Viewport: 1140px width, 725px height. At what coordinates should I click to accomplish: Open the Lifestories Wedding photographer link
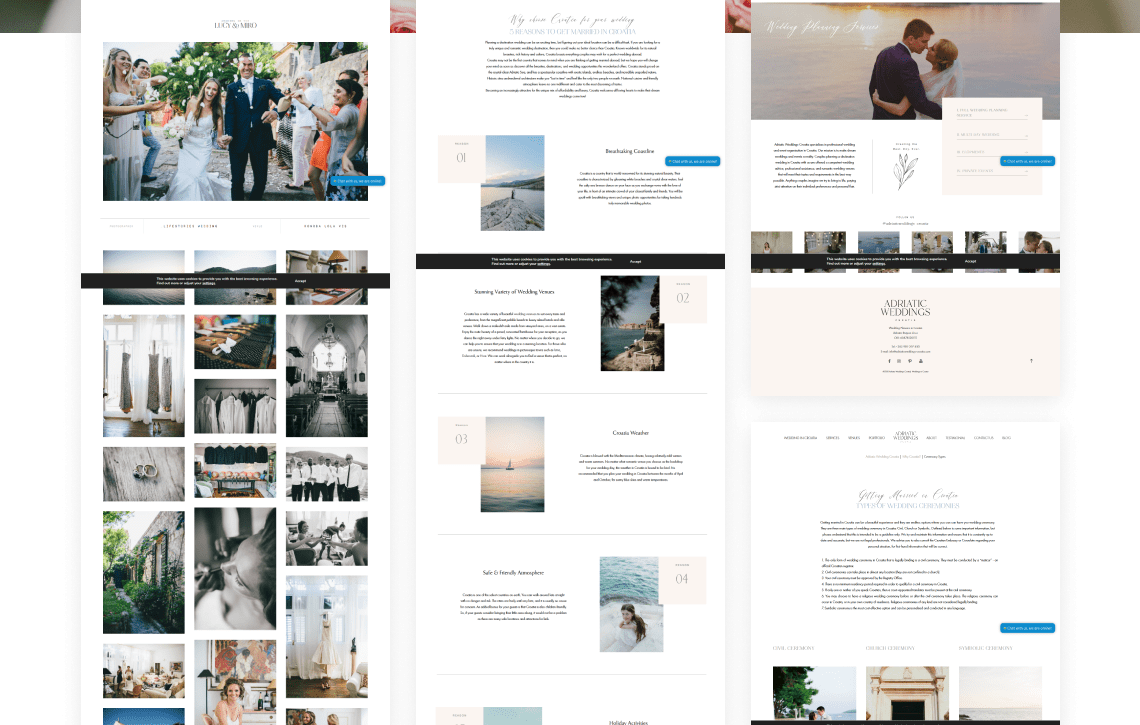click(190, 226)
